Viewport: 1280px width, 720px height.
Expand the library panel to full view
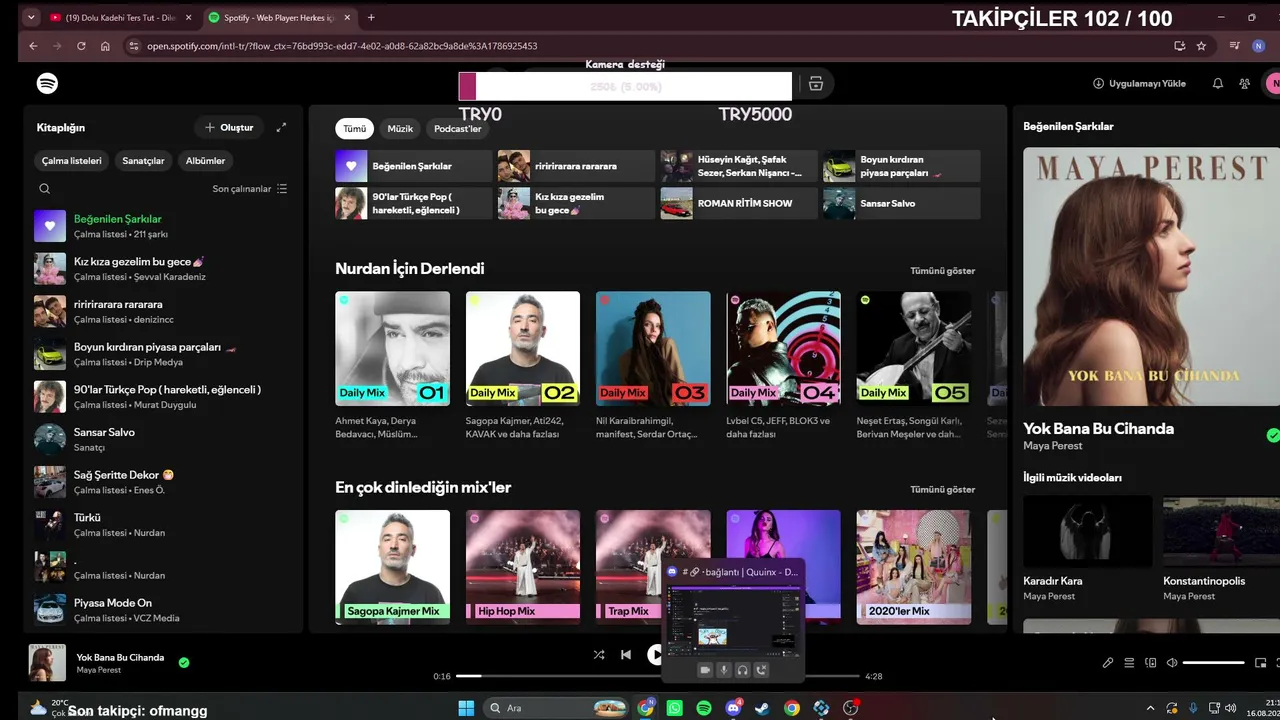tap(281, 128)
